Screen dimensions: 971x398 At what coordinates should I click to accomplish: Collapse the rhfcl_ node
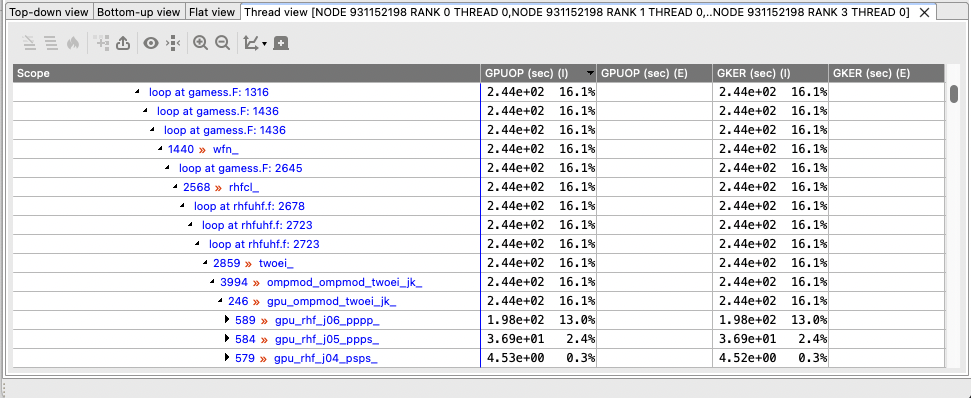click(x=175, y=187)
